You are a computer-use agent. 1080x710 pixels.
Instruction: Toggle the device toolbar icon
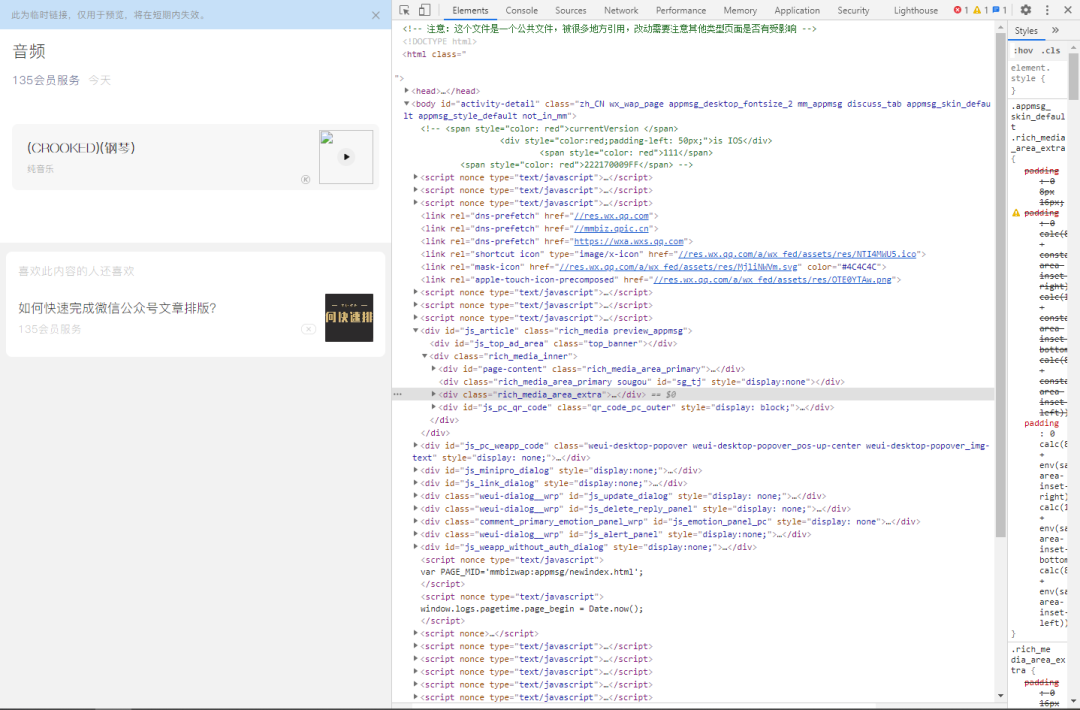[424, 10]
